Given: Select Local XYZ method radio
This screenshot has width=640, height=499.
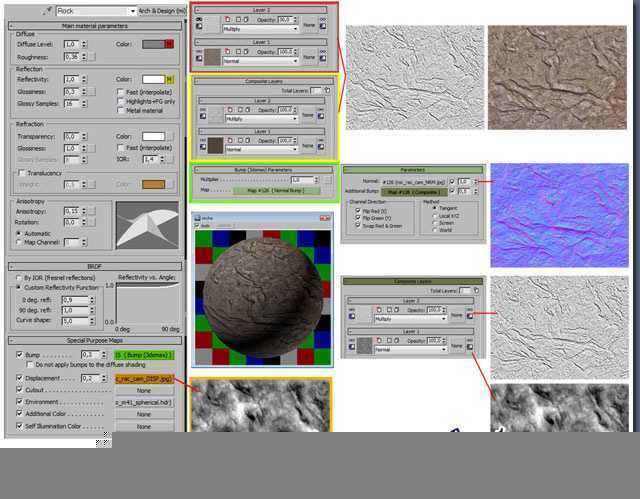Looking at the screenshot, I should (x=434, y=216).
